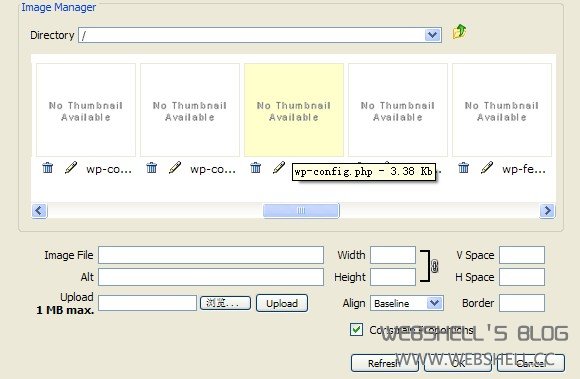Click the horizontal scrollbar thumb in file list
Viewport: 580px width, 379px height.
301,210
